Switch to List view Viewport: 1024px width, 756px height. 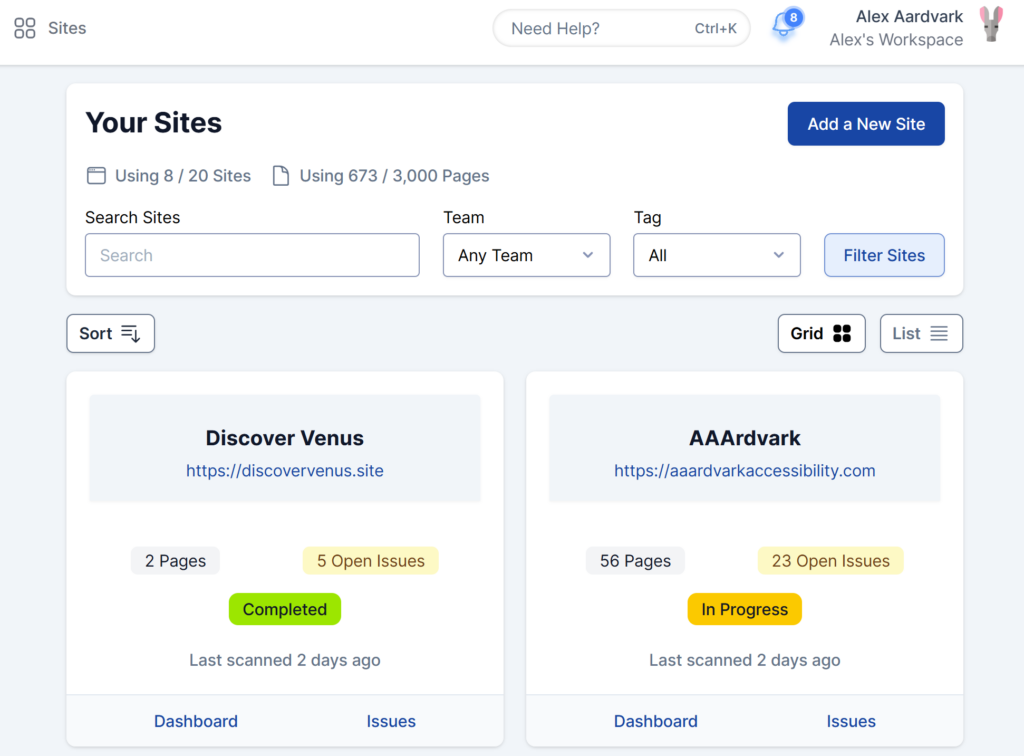920,333
